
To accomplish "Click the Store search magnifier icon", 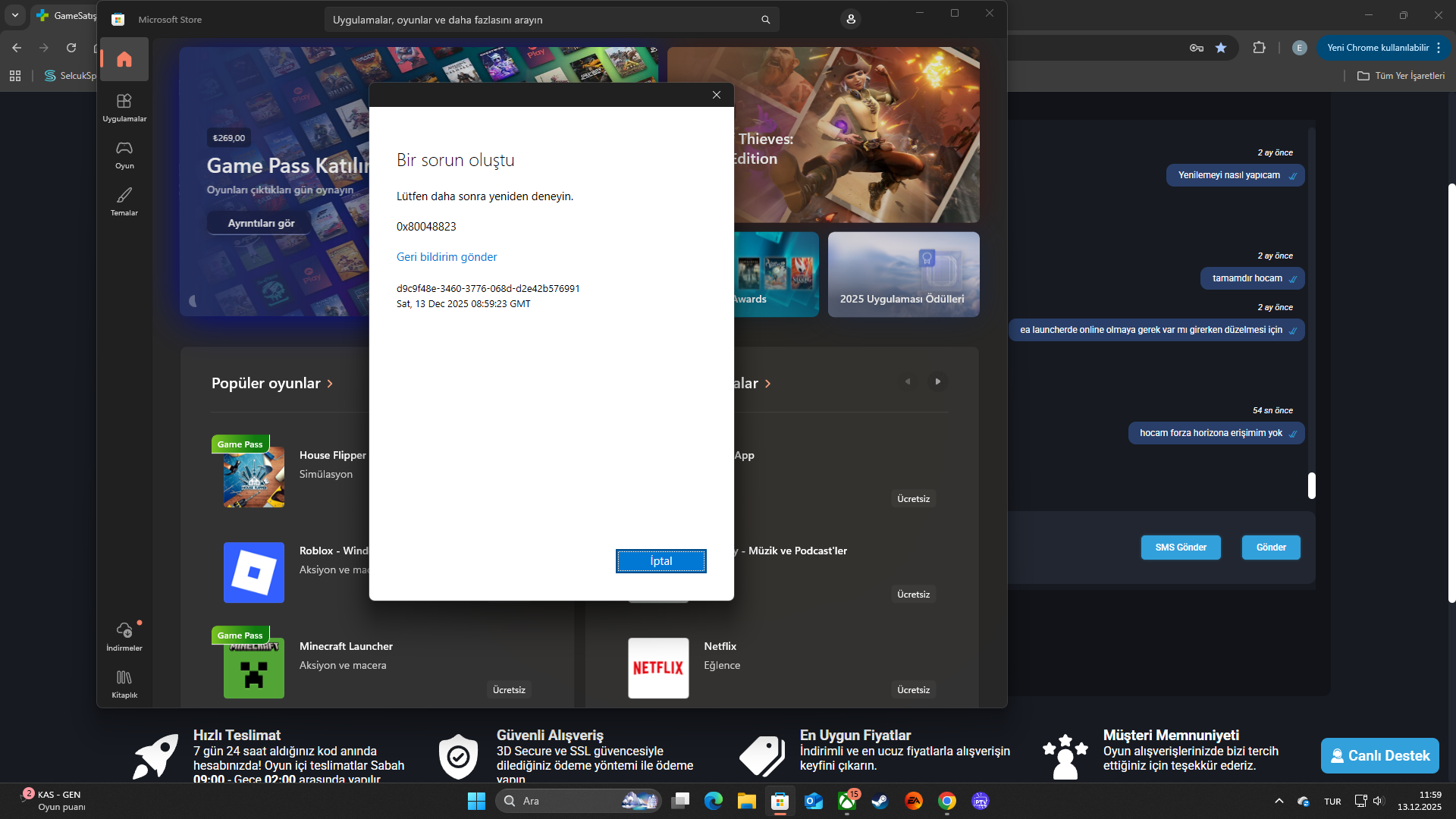I will pos(765,20).
